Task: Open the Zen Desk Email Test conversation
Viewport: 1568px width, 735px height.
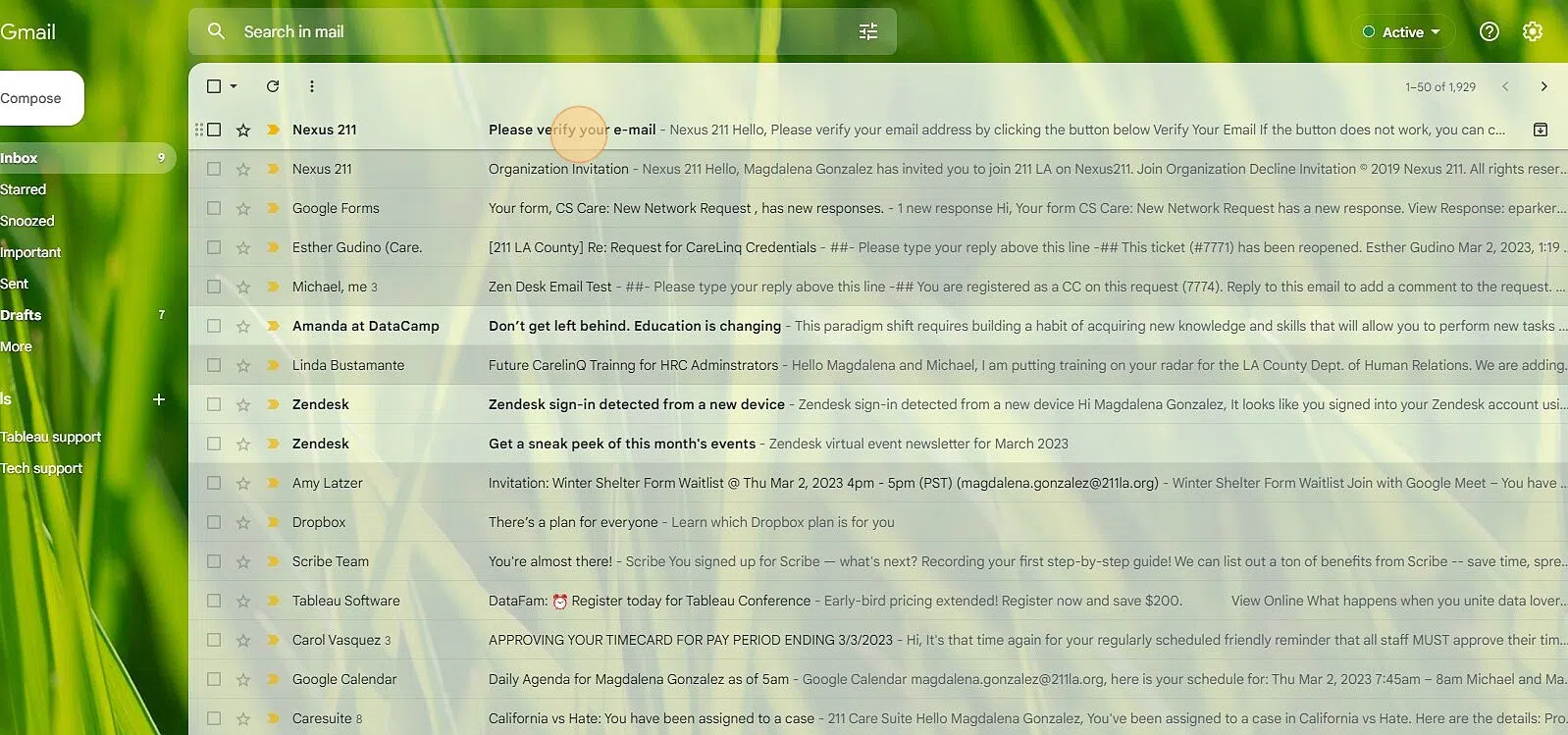Action: coord(878,287)
